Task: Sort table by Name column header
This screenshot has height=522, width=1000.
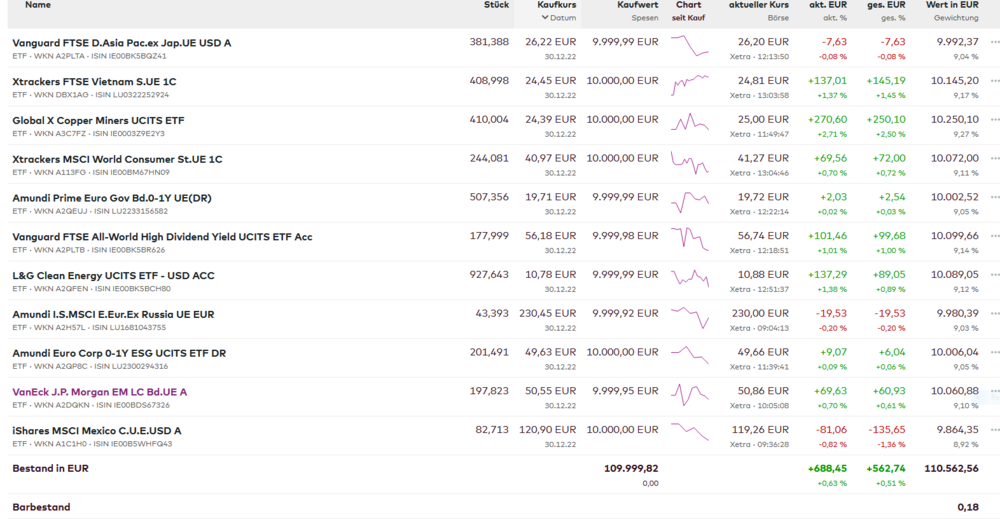Action: (38, 5)
